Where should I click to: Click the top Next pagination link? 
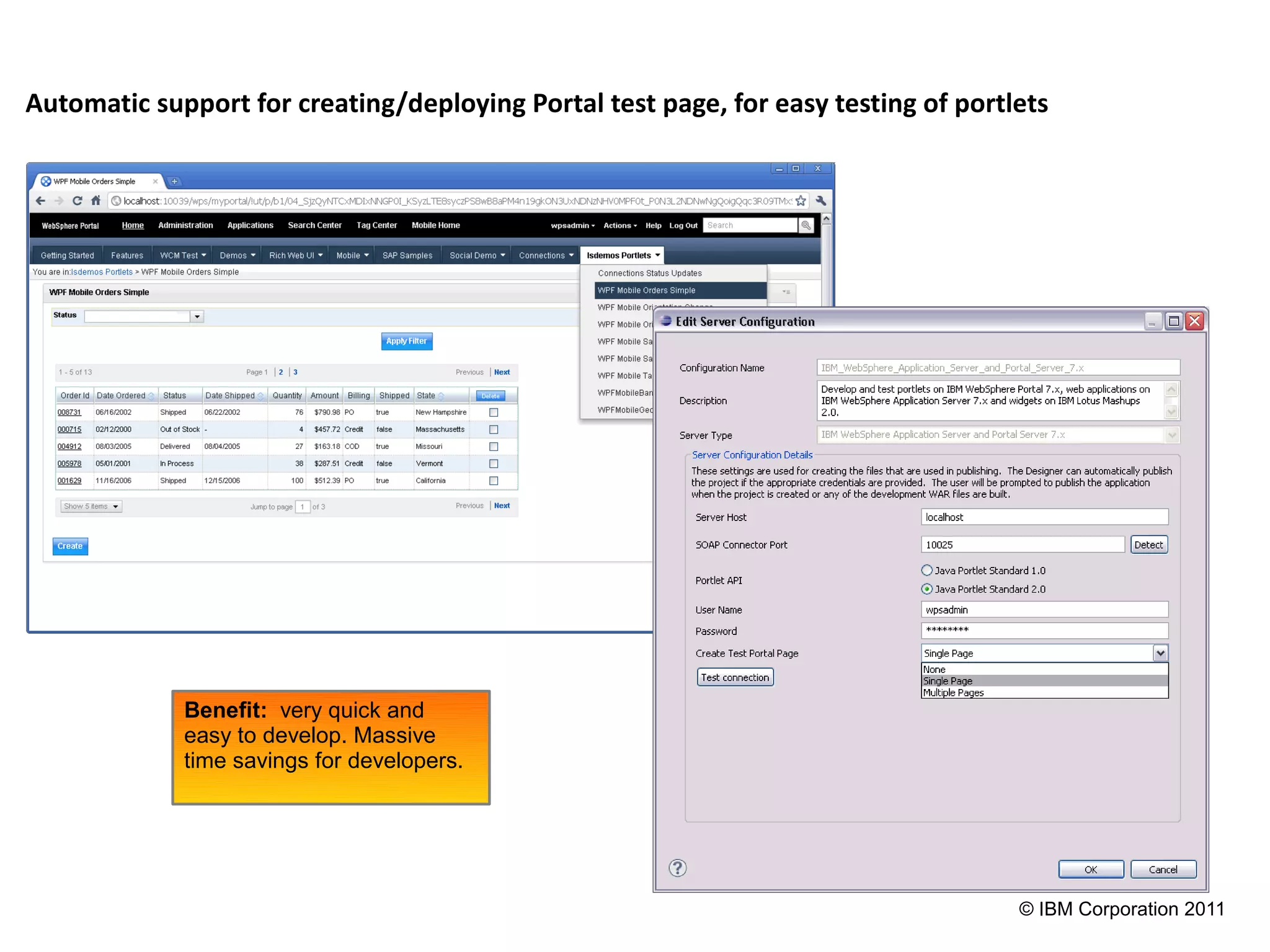(x=502, y=372)
